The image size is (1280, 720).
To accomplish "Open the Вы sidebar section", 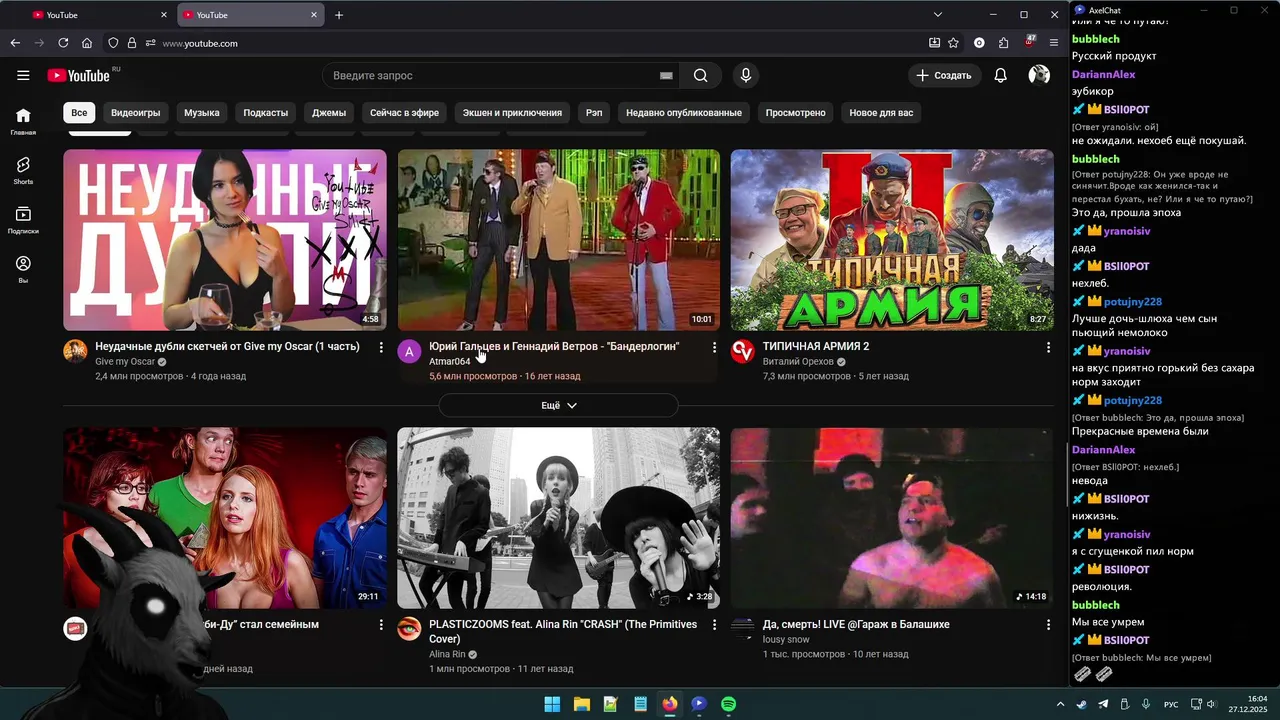I will coord(23,269).
